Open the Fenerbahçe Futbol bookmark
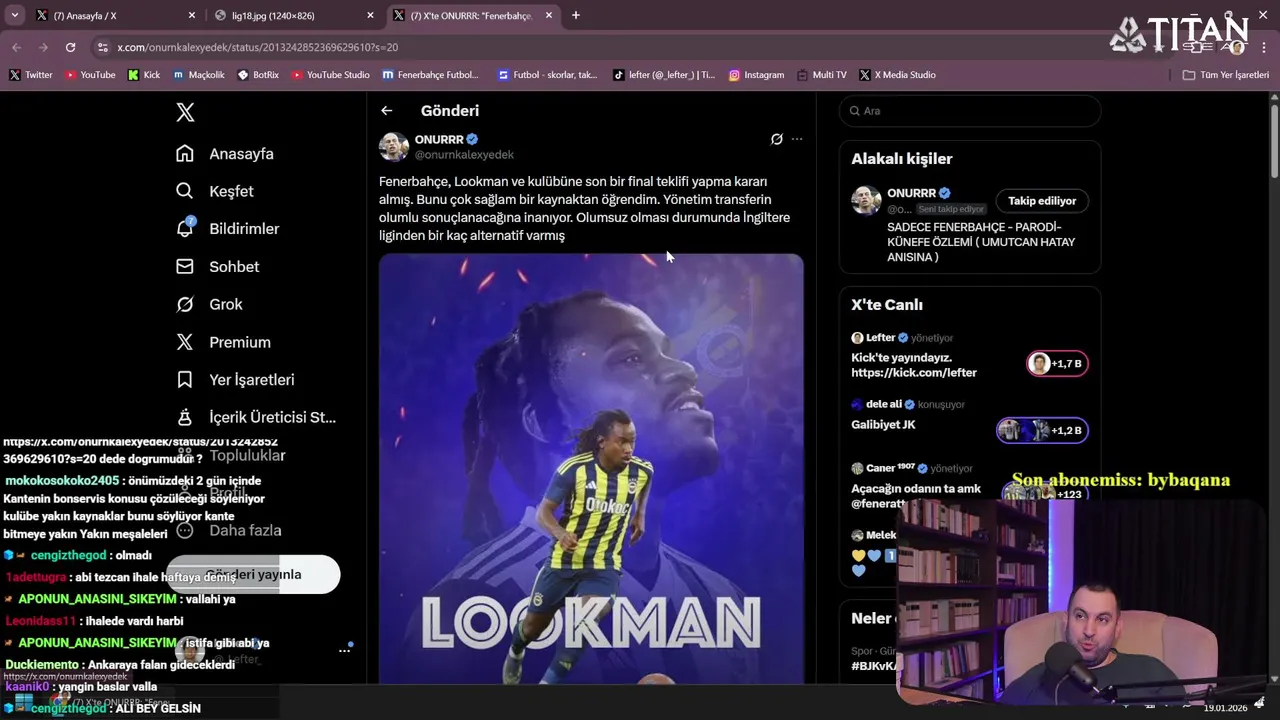 pyautogui.click(x=430, y=75)
